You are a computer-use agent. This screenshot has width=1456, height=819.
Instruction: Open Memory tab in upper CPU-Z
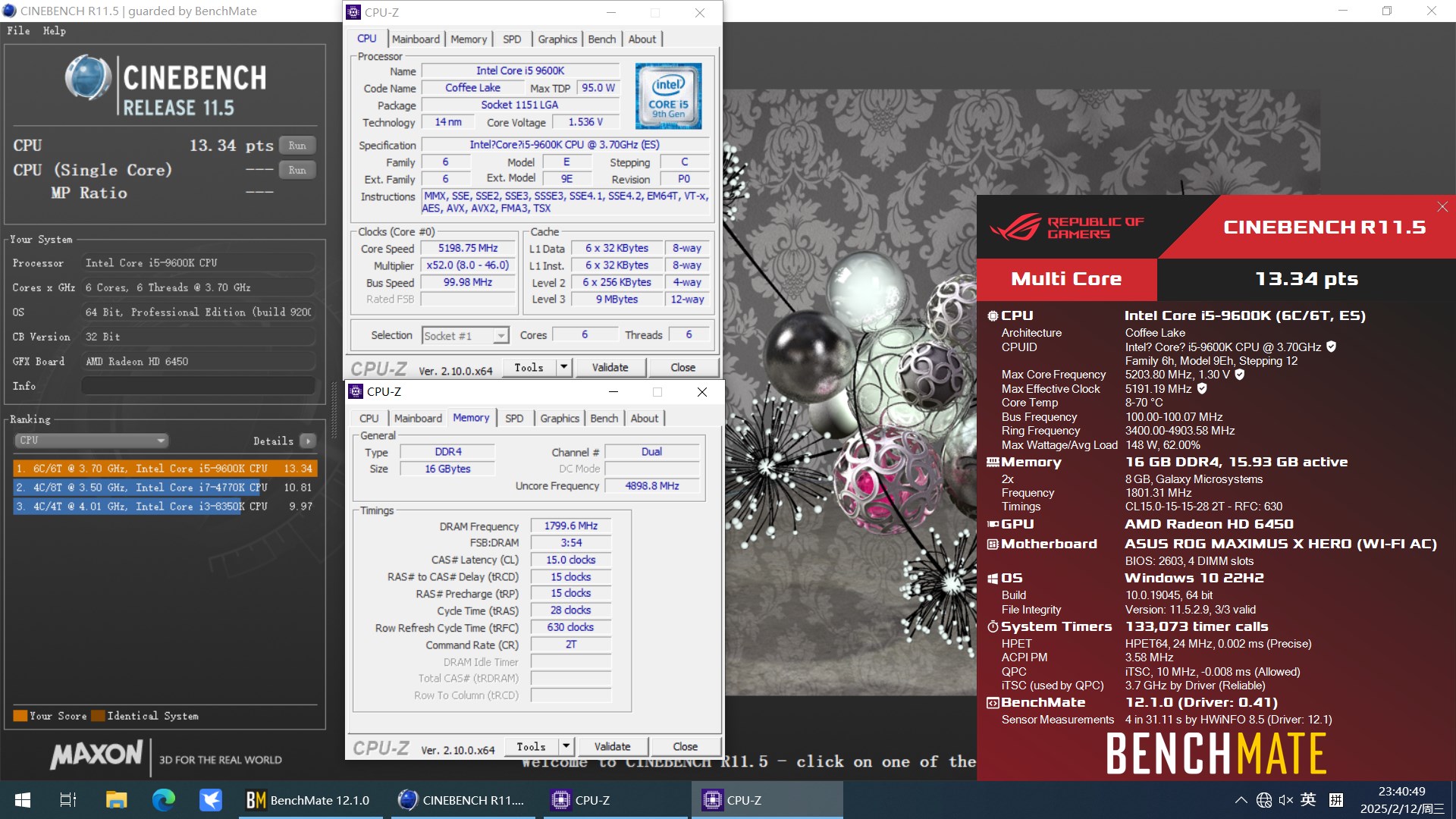pyautogui.click(x=469, y=39)
